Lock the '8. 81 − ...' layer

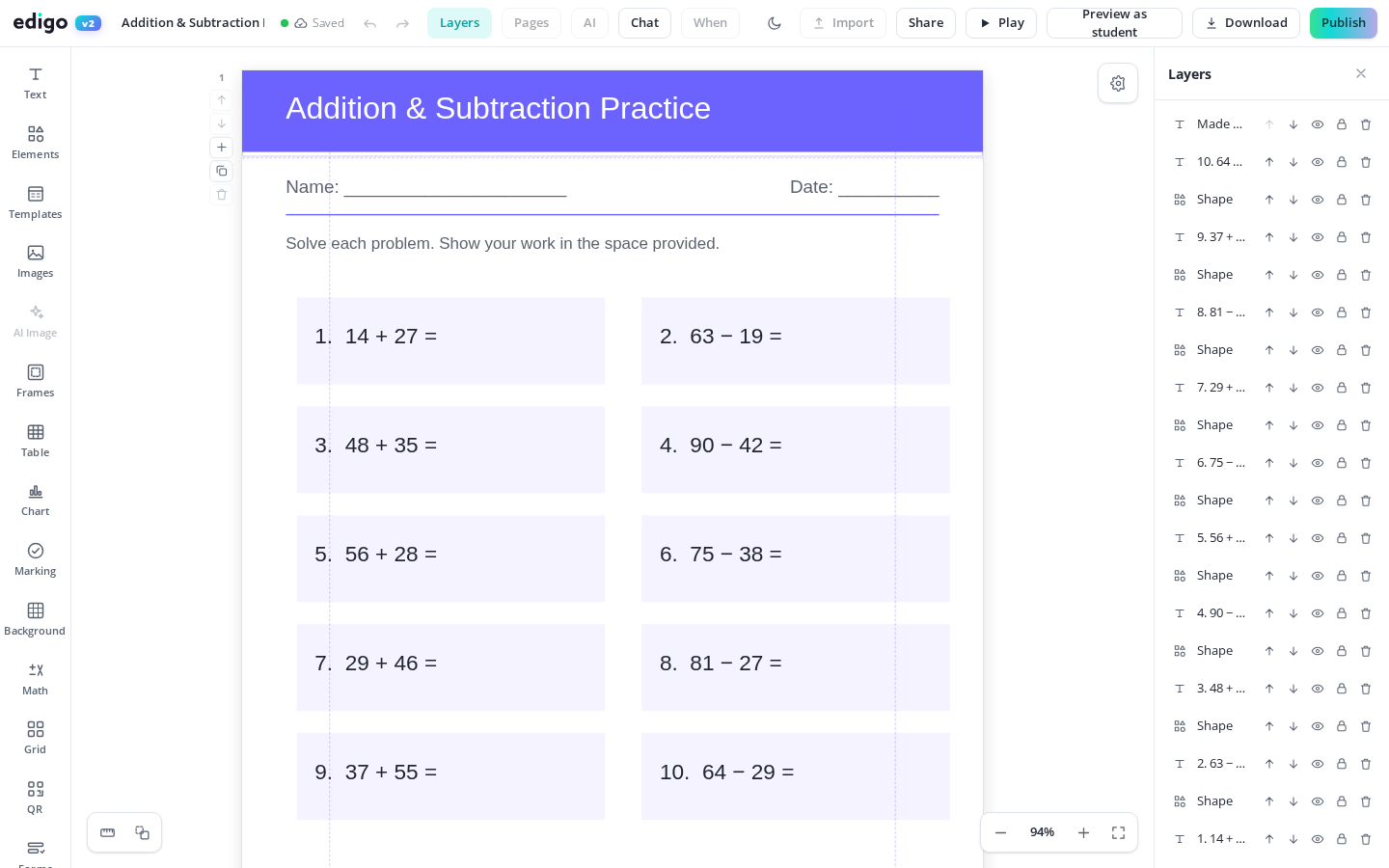coord(1342,312)
